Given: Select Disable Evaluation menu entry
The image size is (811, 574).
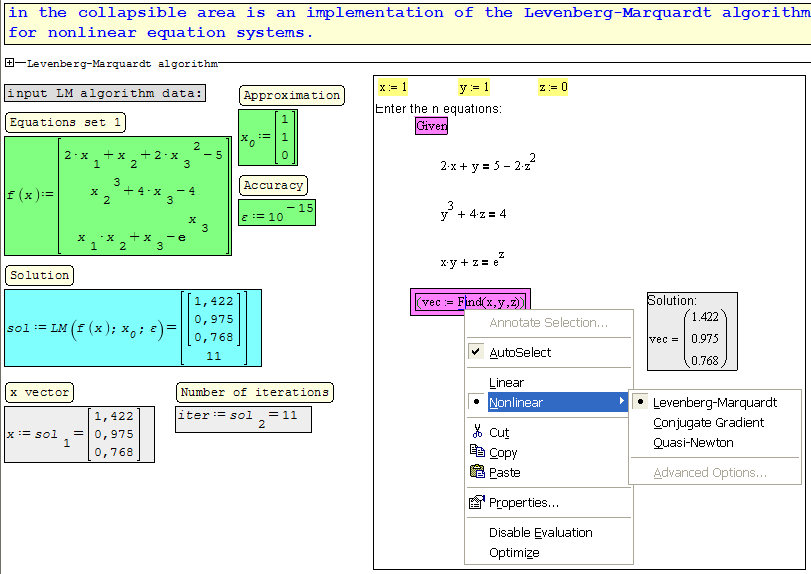Looking at the screenshot, I should click(540, 532).
